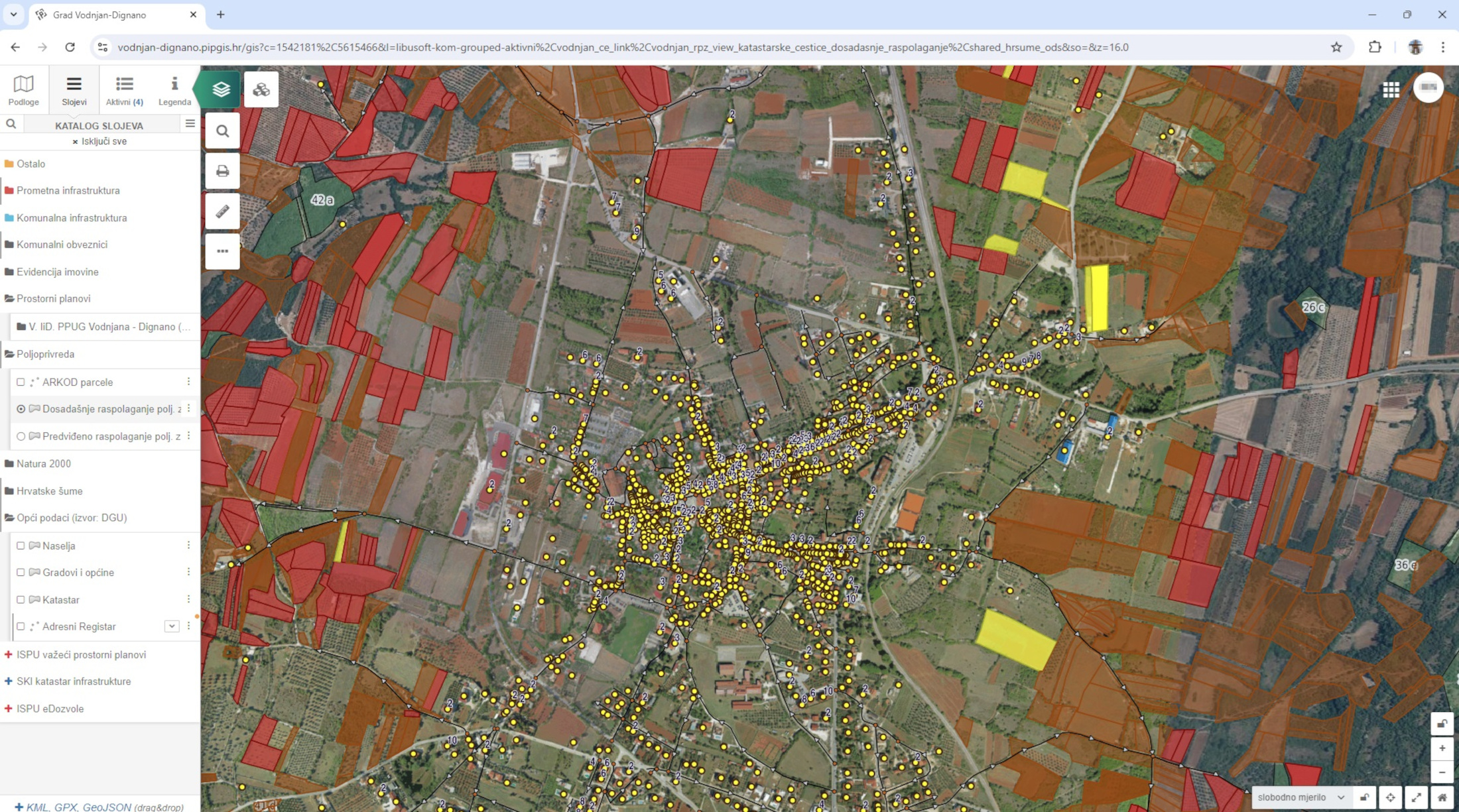Select the ruler measurement tool
This screenshot has width=1459, height=812.
click(222, 211)
